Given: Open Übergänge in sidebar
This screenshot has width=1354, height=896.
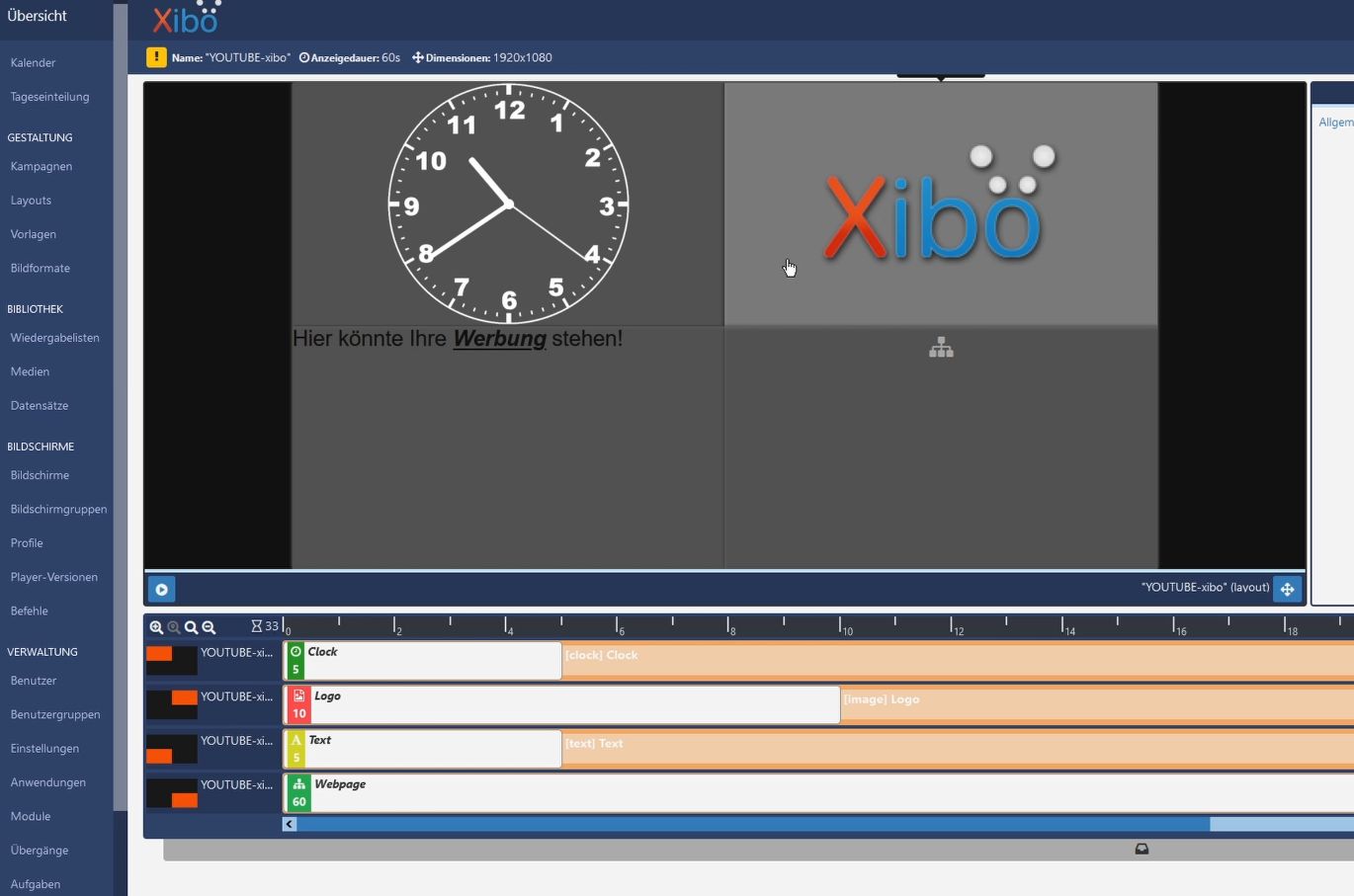Looking at the screenshot, I should point(40,851).
